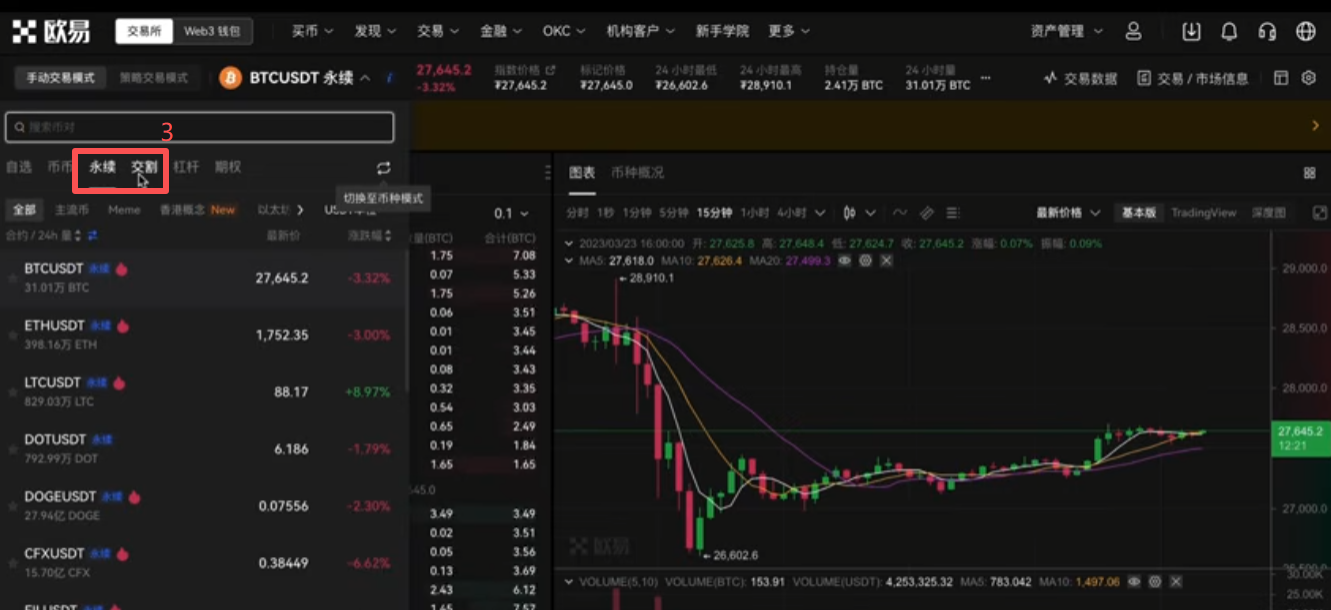Open order book 0.1 depth dropdown

(x=511, y=213)
